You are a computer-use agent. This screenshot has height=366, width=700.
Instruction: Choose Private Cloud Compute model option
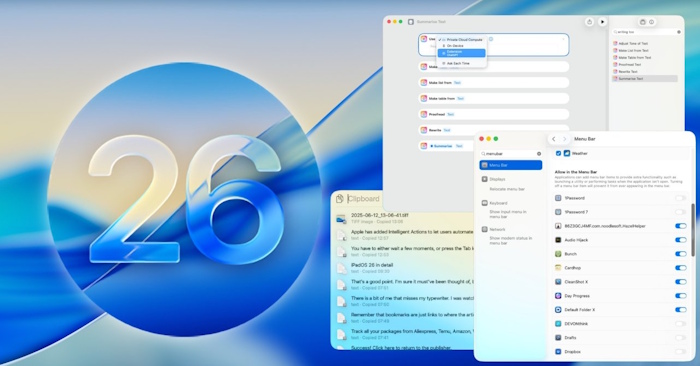462,40
